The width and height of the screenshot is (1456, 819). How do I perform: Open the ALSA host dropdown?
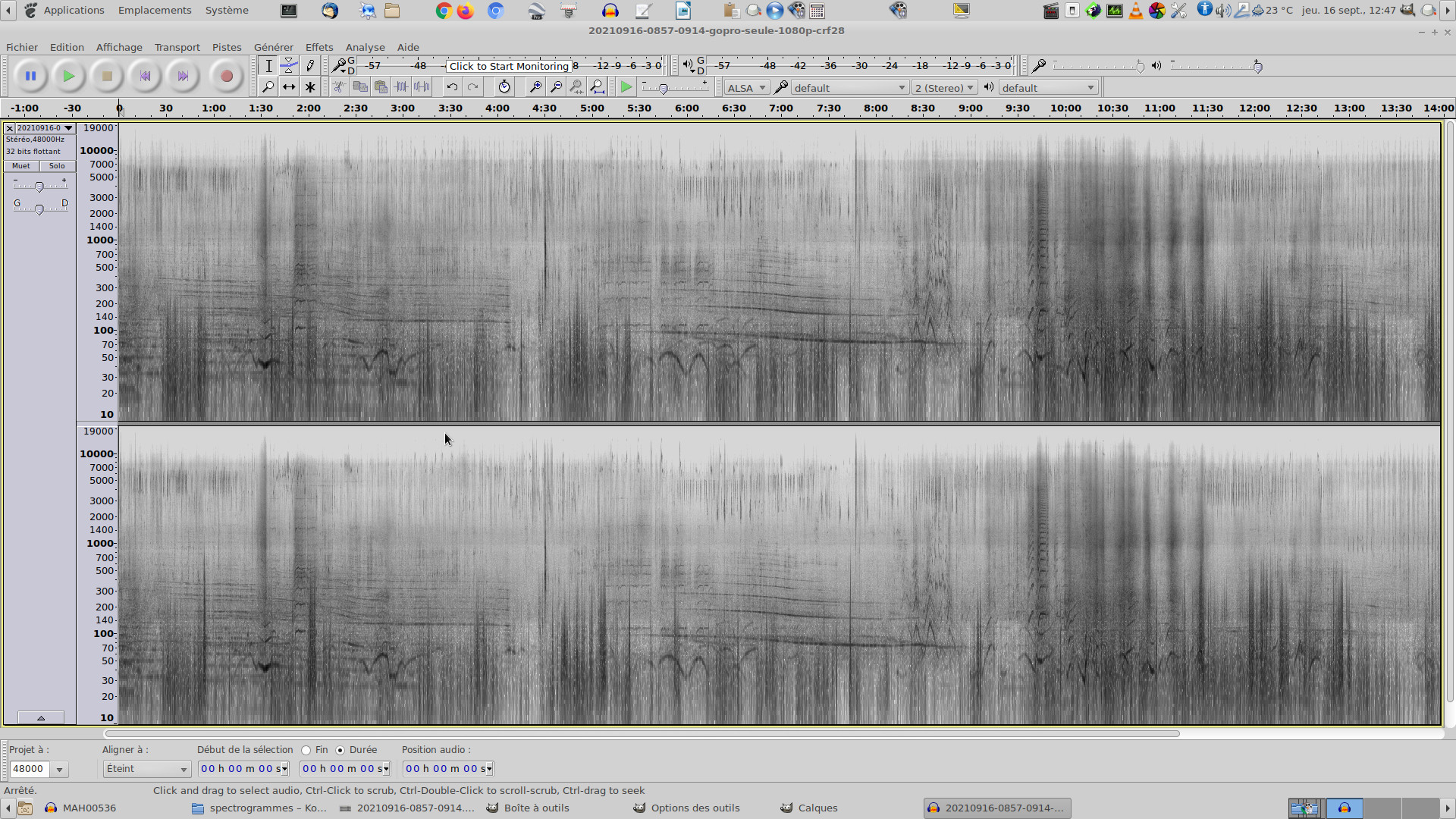pos(746,88)
